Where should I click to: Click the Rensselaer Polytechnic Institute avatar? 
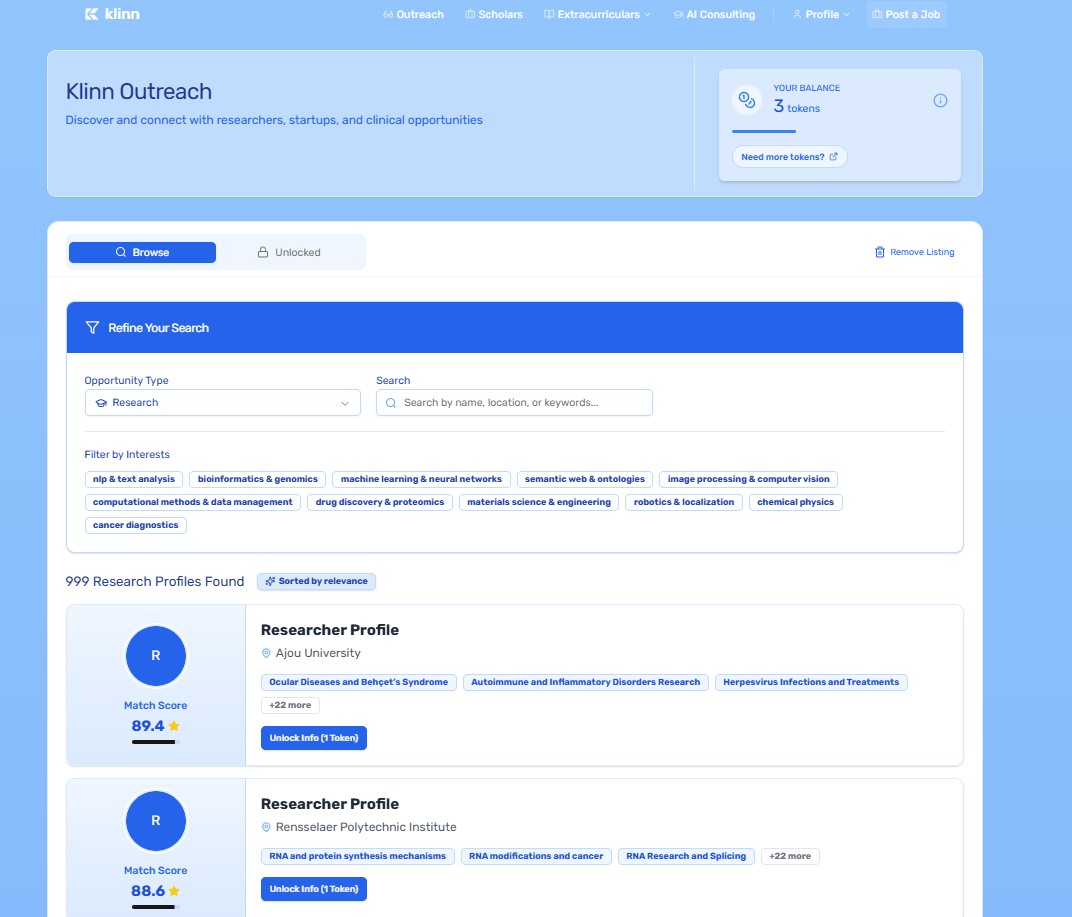[156, 821]
